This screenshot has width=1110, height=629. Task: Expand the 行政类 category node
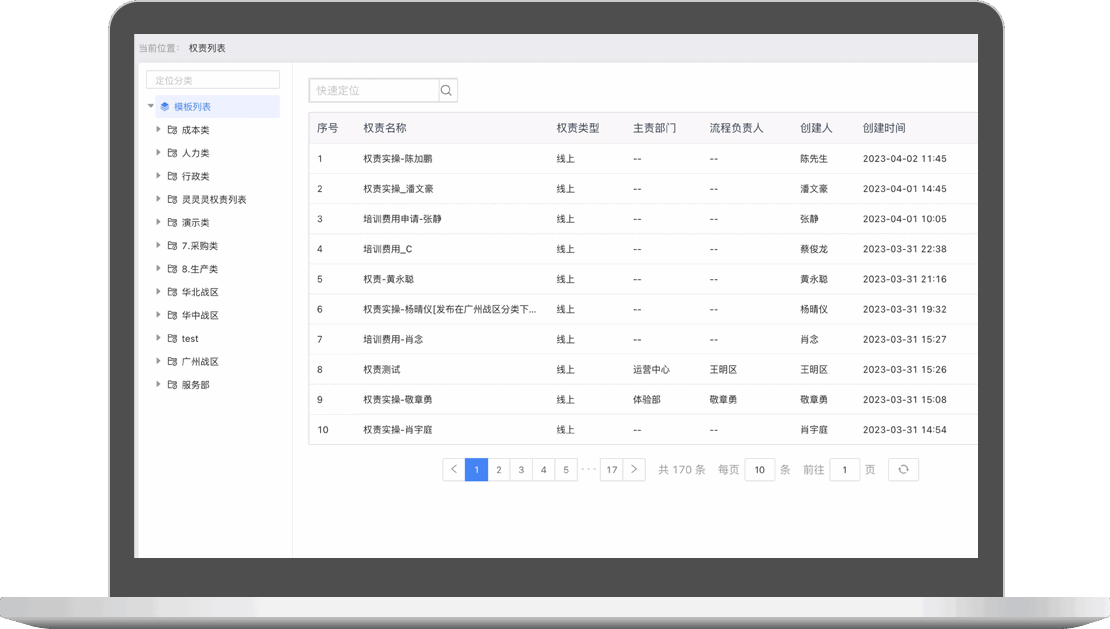(158, 176)
